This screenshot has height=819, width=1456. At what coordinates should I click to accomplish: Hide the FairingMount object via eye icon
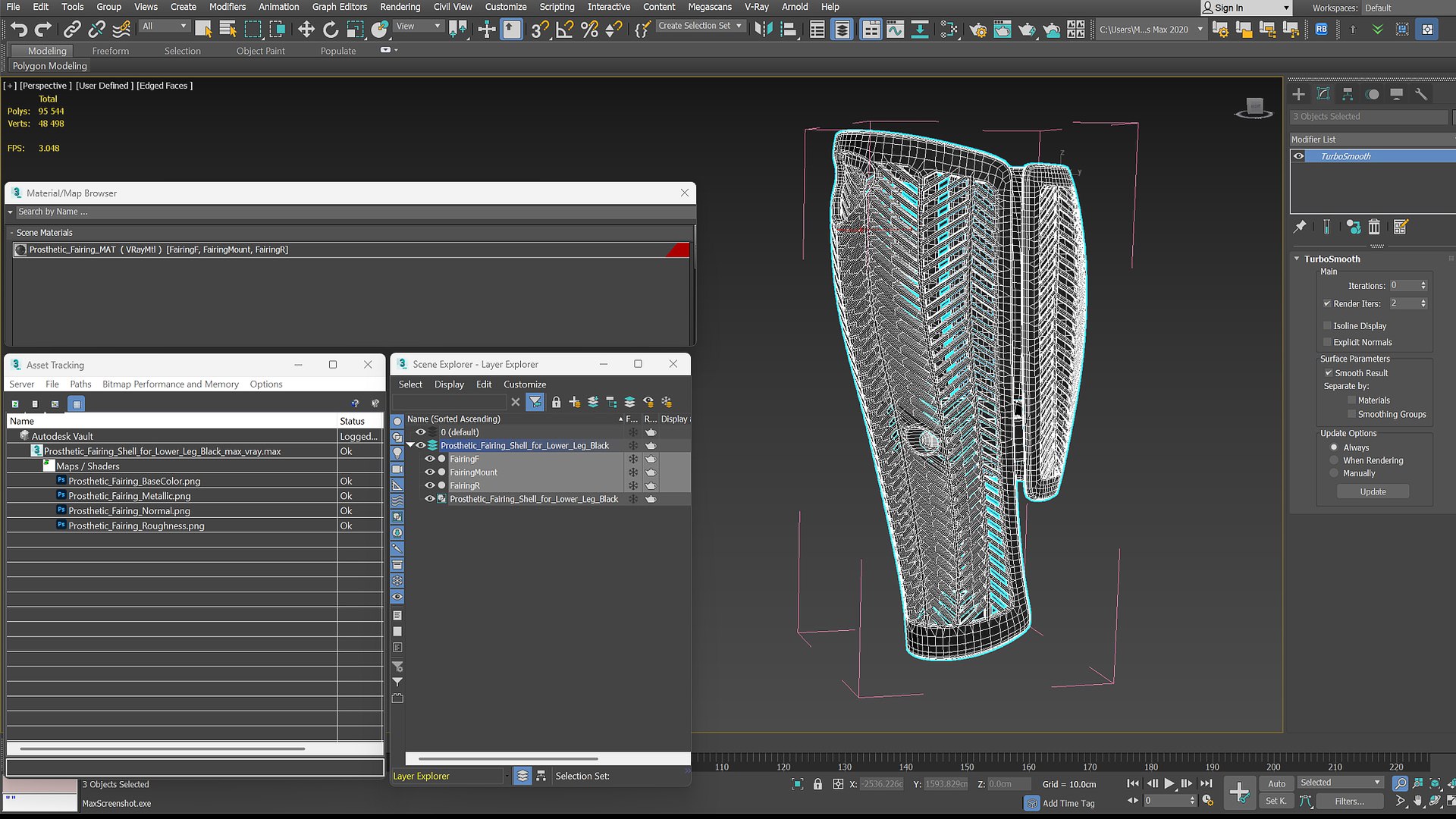coord(429,472)
